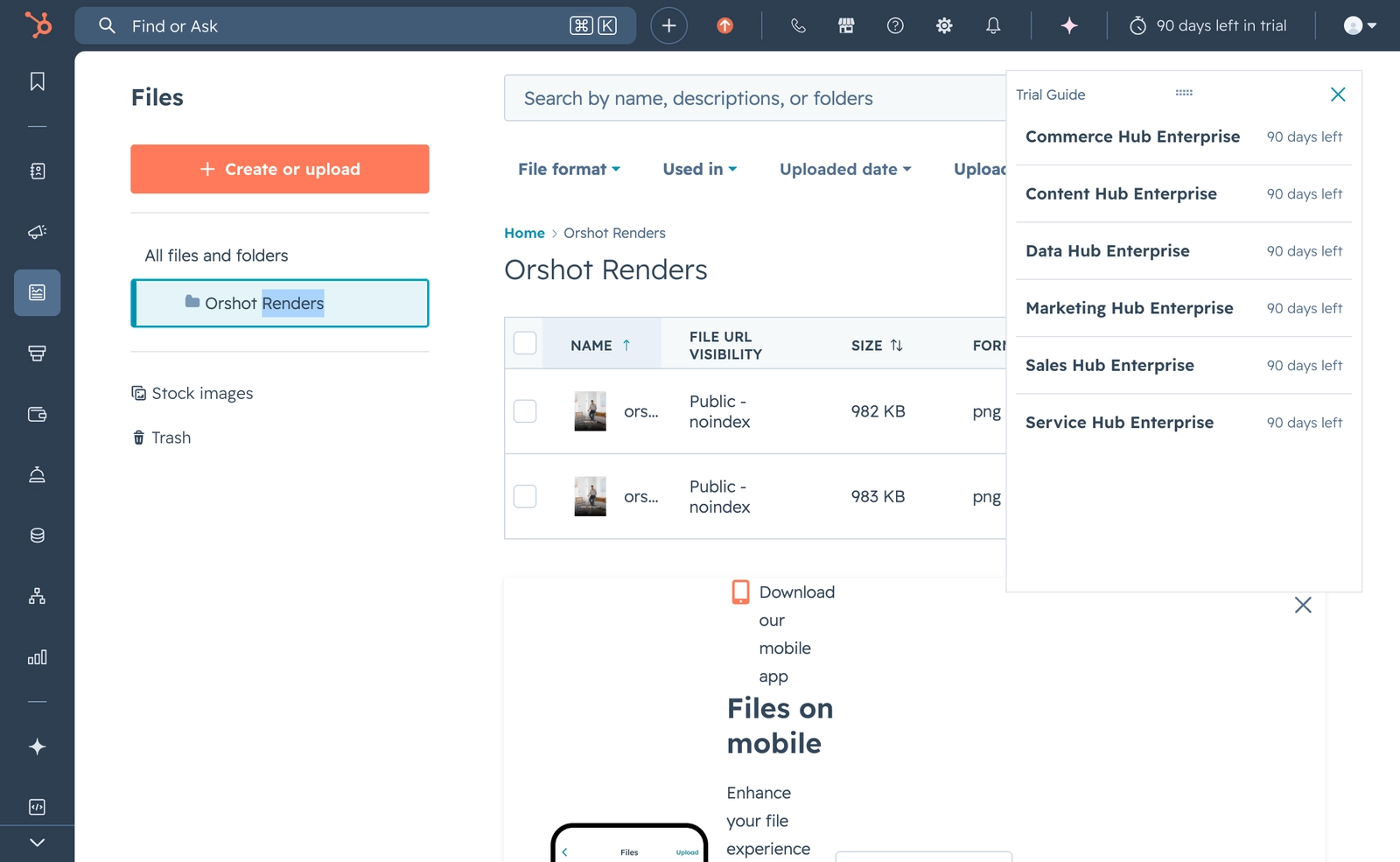
Task: Open Stock images
Action: click(x=192, y=393)
